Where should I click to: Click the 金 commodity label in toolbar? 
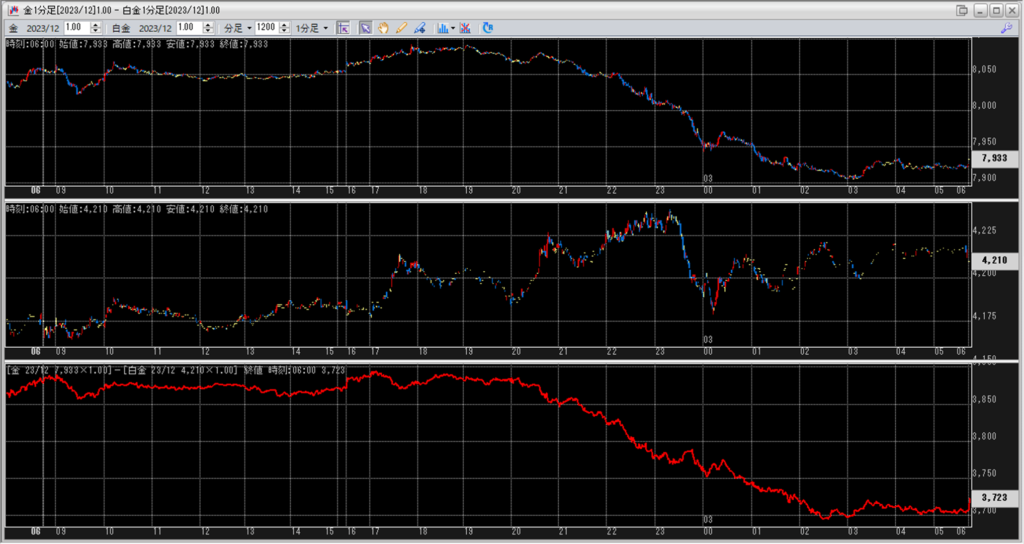click(13, 28)
